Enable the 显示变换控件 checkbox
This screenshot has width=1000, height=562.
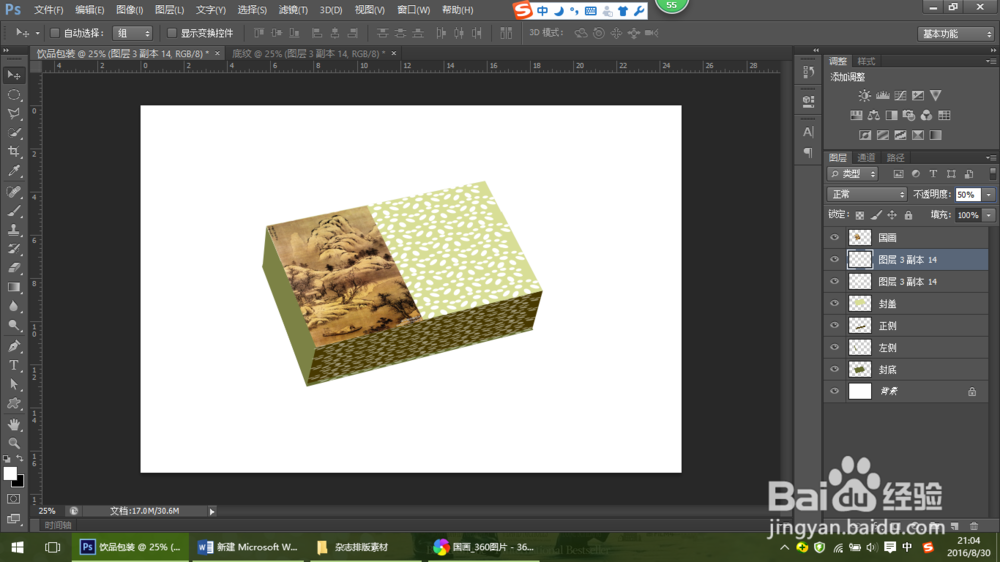172,33
